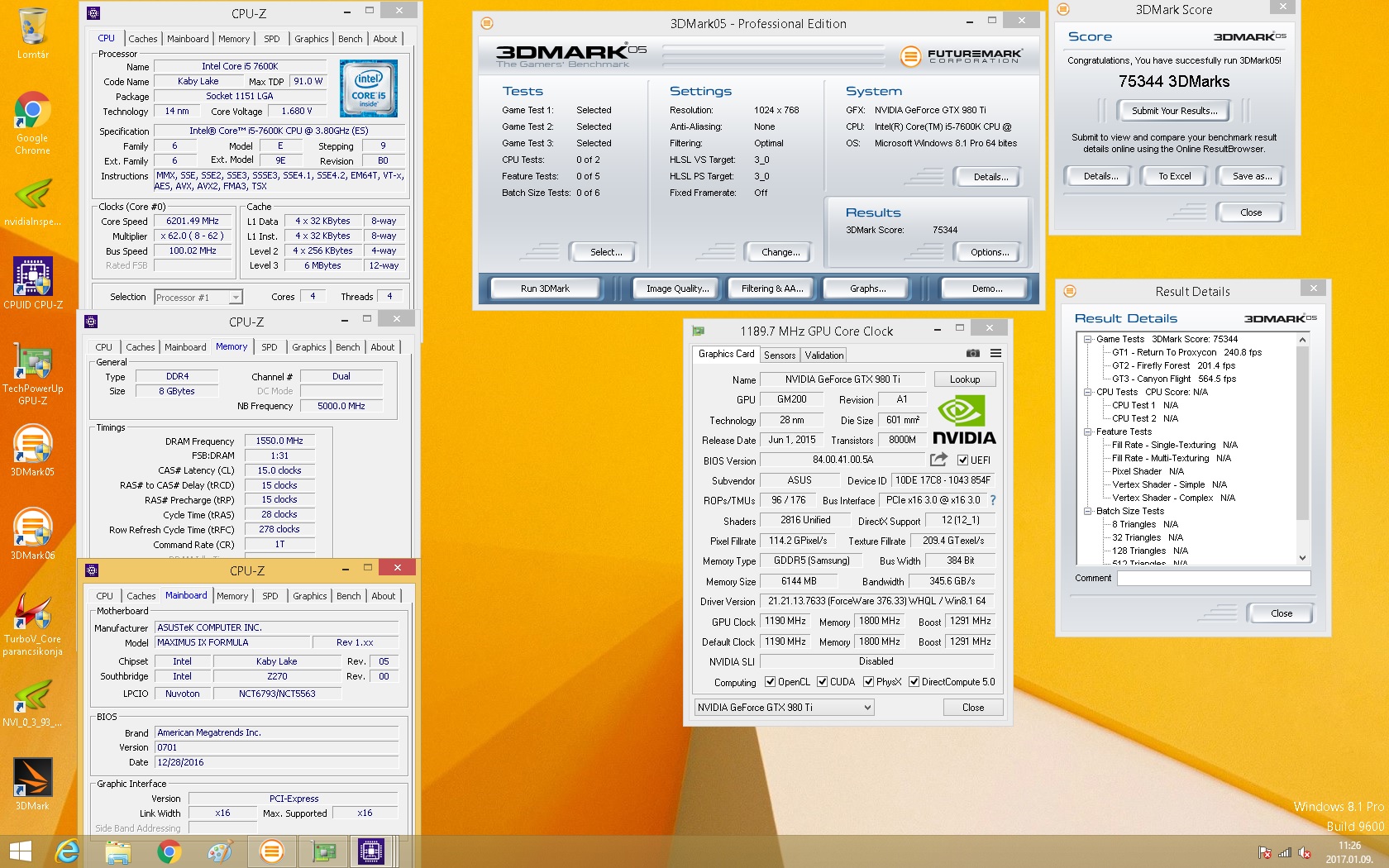Toggle DirectCompute 5.0 checkbox

(x=914, y=682)
